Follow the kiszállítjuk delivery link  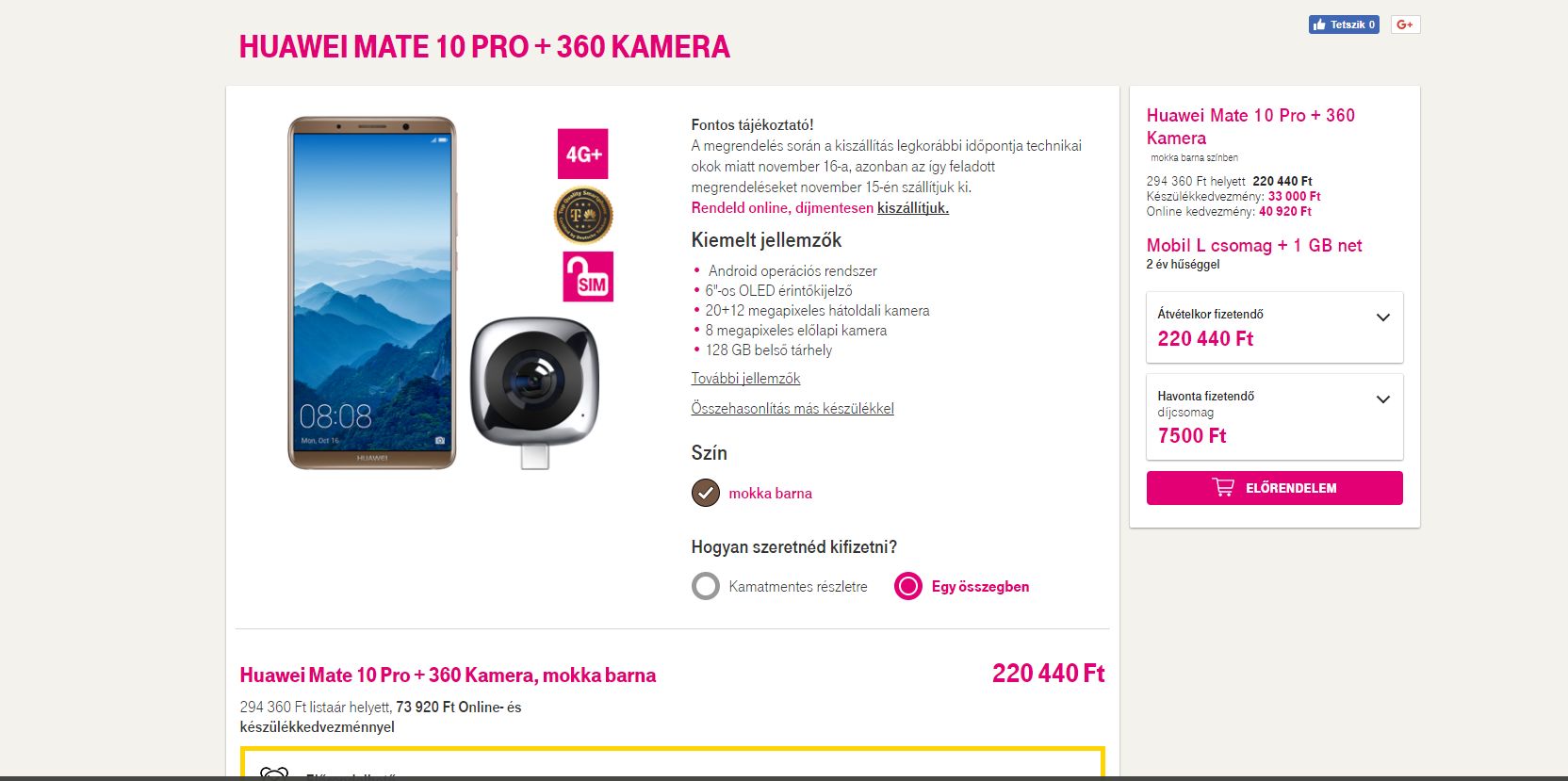[x=913, y=207]
